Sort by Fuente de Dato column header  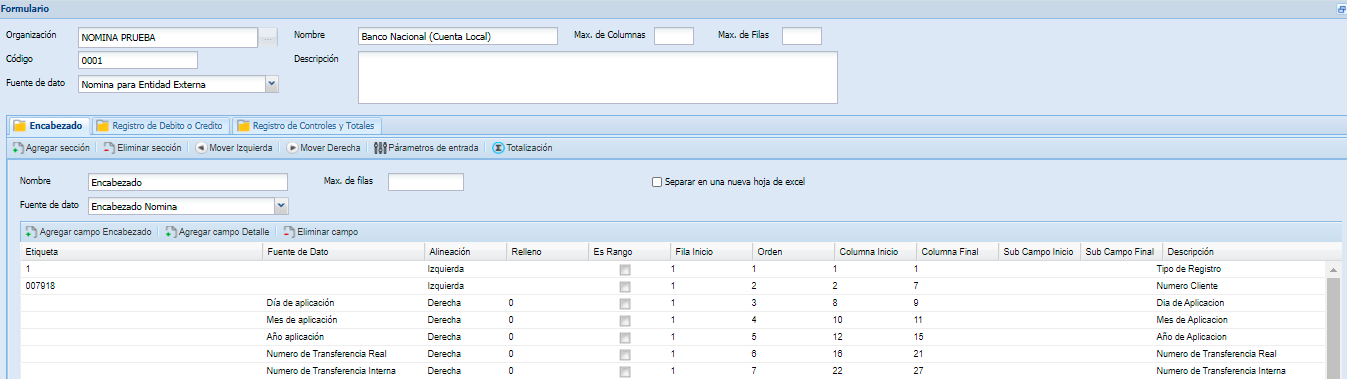[344, 252]
